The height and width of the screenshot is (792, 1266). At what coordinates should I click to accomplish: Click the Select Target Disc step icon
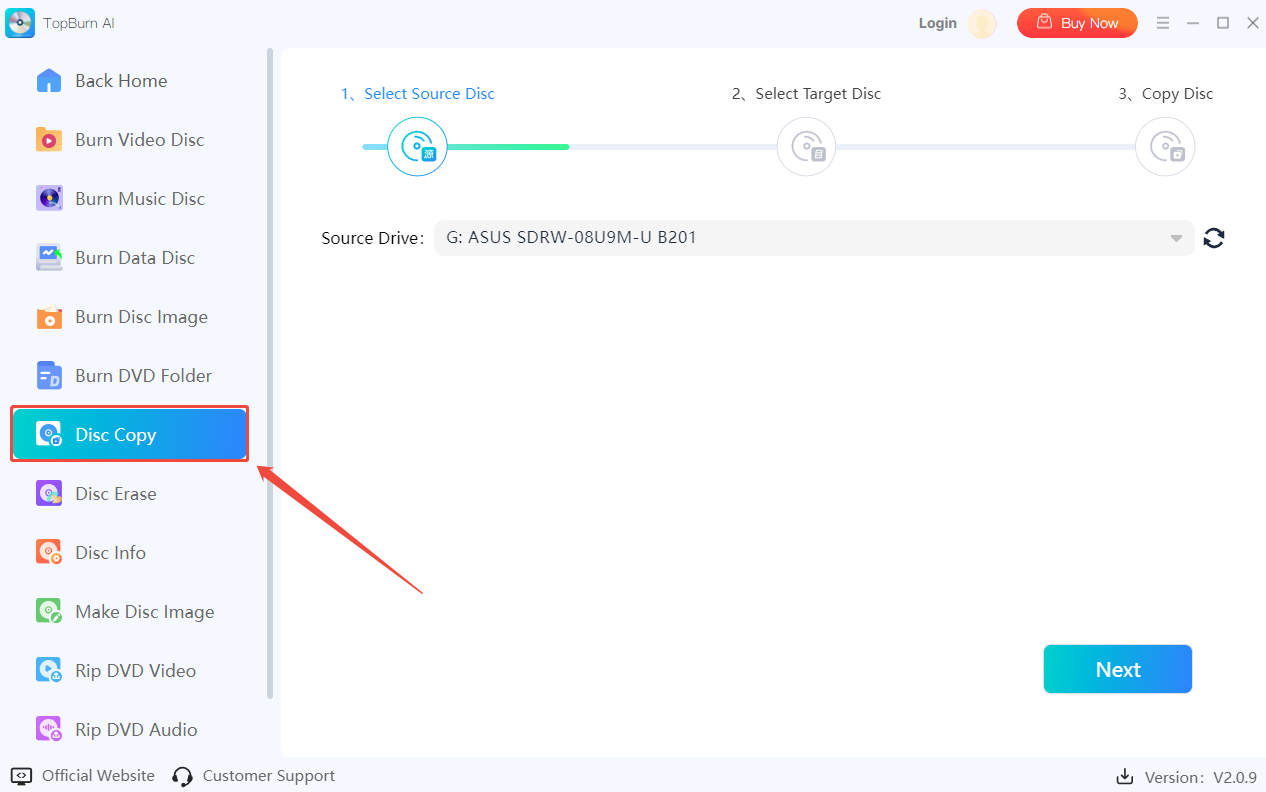pos(806,147)
